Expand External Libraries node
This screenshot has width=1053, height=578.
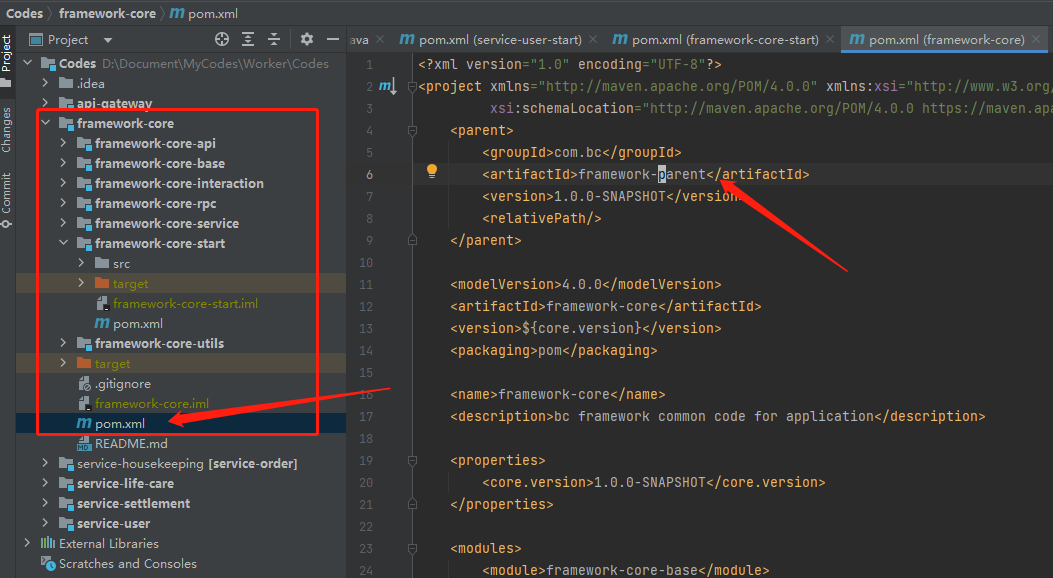coord(28,543)
